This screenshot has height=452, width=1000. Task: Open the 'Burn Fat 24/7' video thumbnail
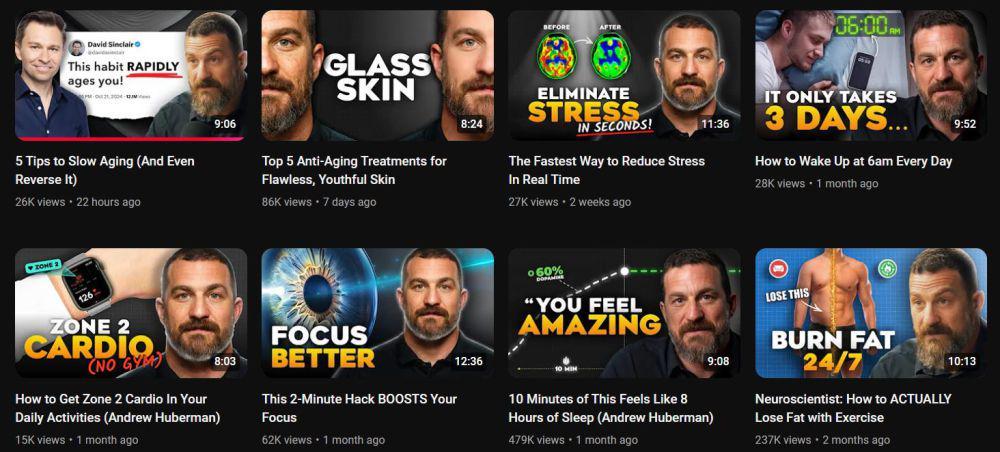coord(871,313)
